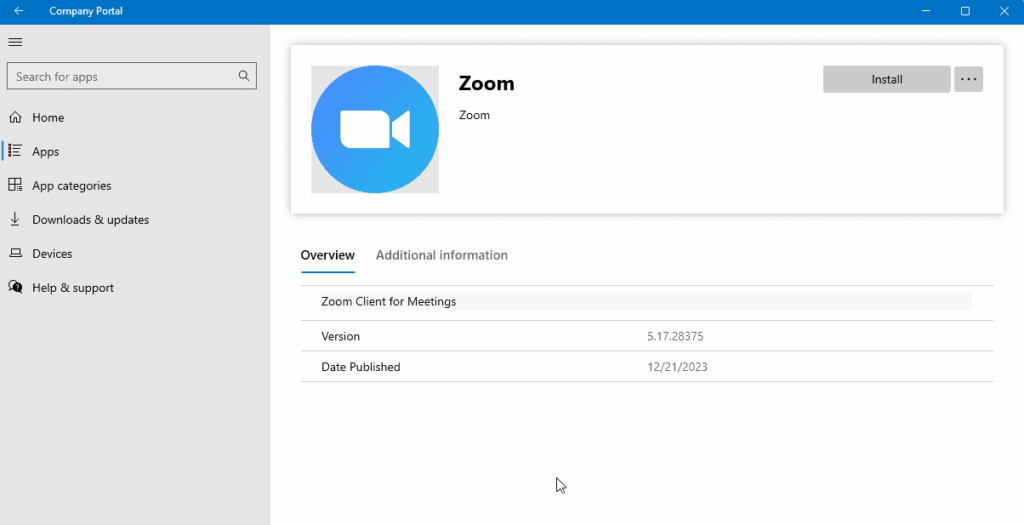Open Home from the sidebar house icon
This screenshot has height=525, width=1024.
click(15, 118)
